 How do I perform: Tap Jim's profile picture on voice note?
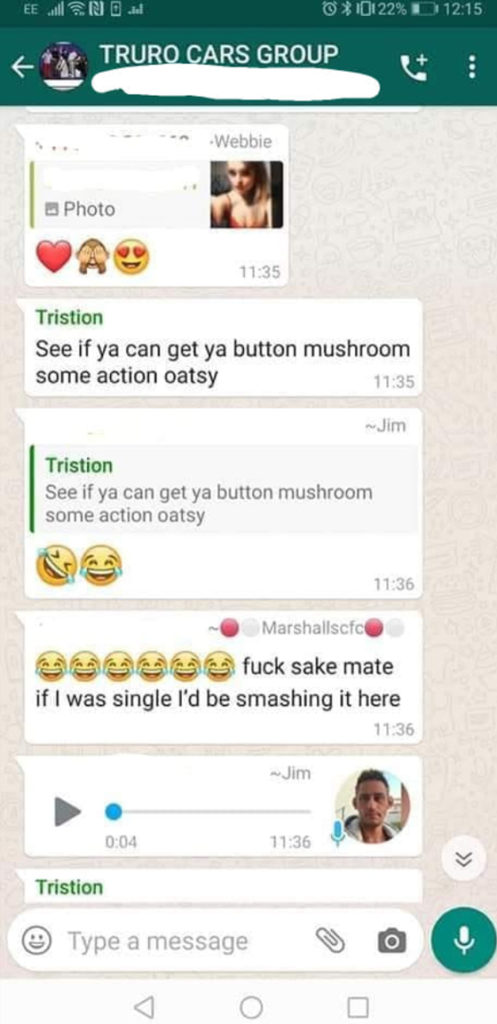[x=373, y=806]
